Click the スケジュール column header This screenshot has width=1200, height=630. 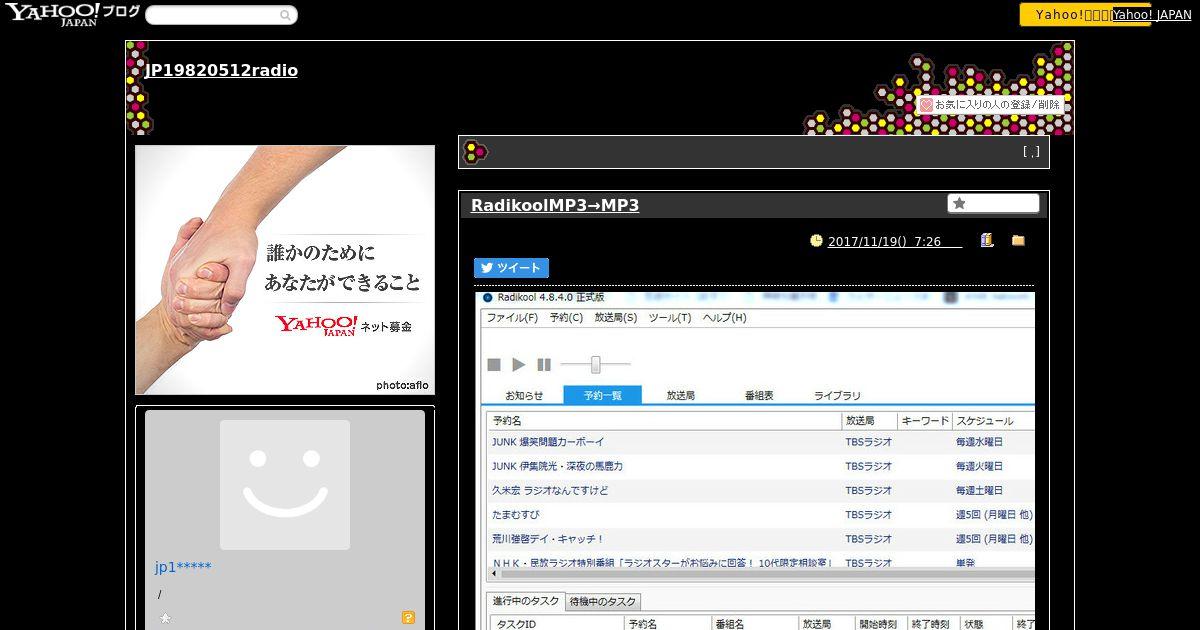993,421
